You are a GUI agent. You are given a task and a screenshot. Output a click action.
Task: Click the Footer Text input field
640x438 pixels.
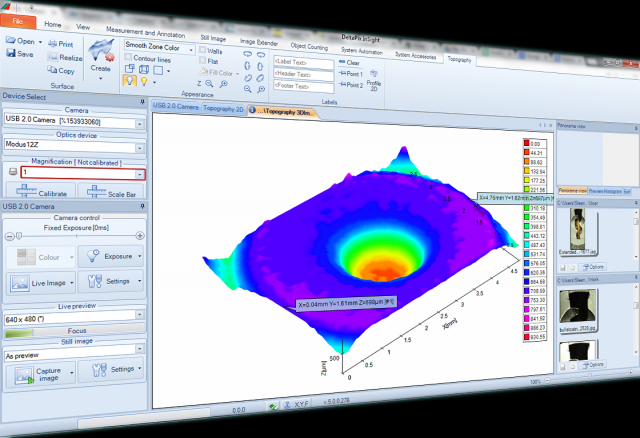[303, 87]
